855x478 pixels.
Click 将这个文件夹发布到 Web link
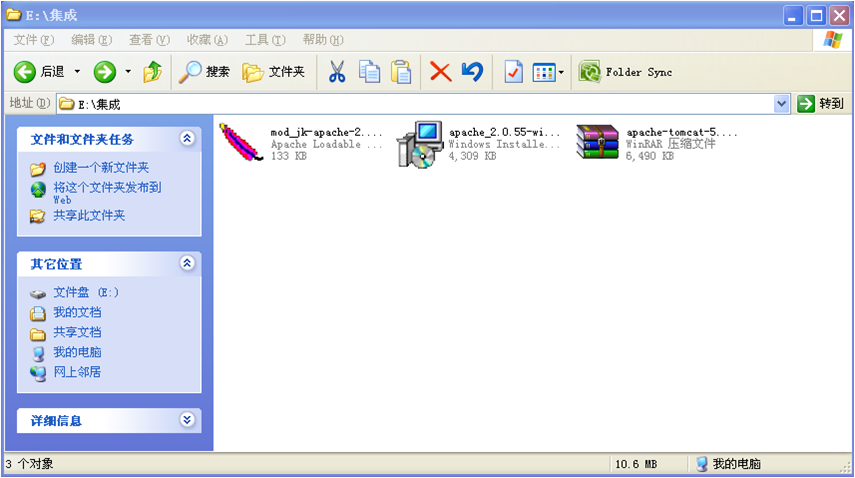pyautogui.click(x=107, y=193)
